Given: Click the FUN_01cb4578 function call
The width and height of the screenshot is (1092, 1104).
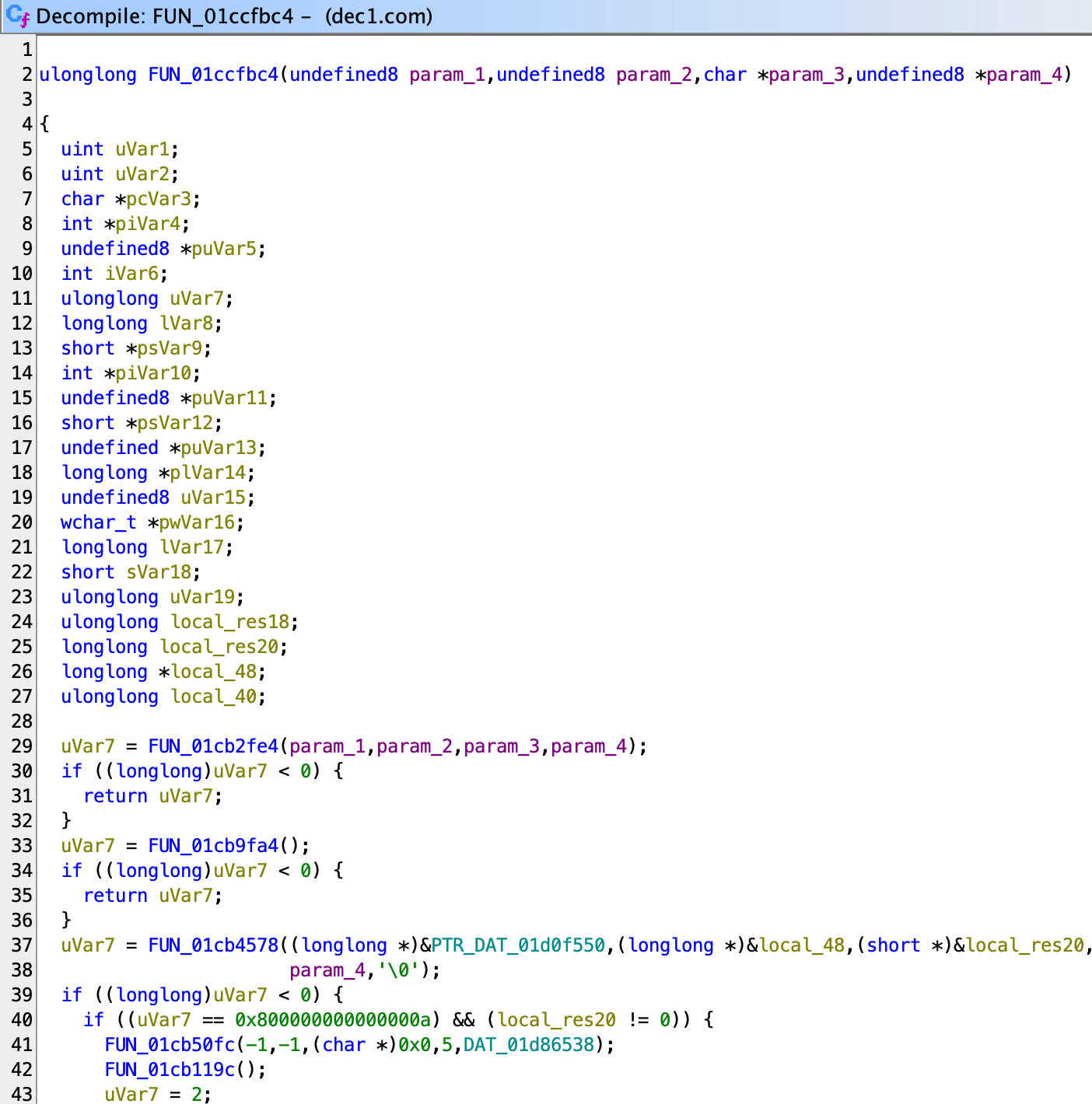Looking at the screenshot, I should coord(212,945).
